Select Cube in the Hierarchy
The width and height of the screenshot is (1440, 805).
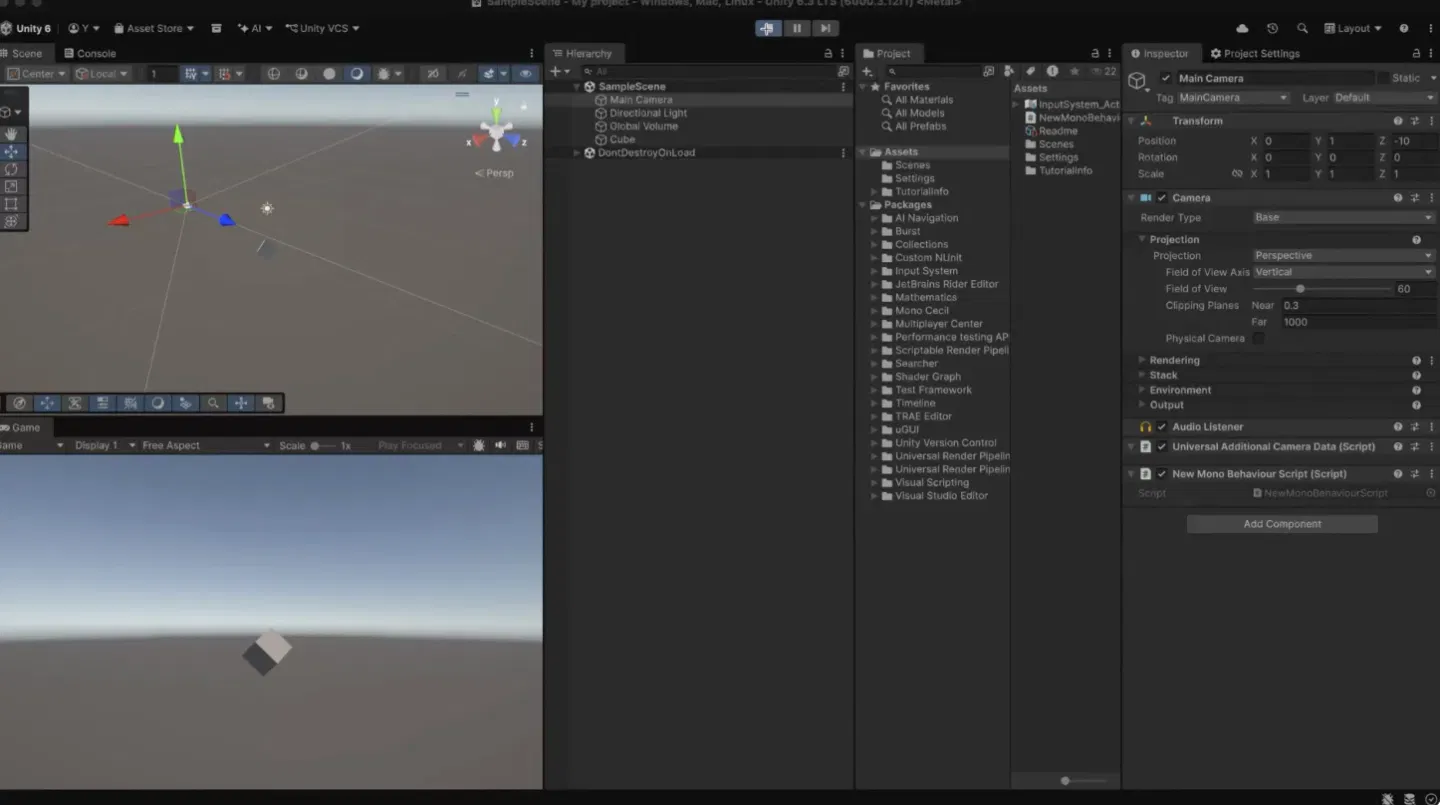click(622, 140)
